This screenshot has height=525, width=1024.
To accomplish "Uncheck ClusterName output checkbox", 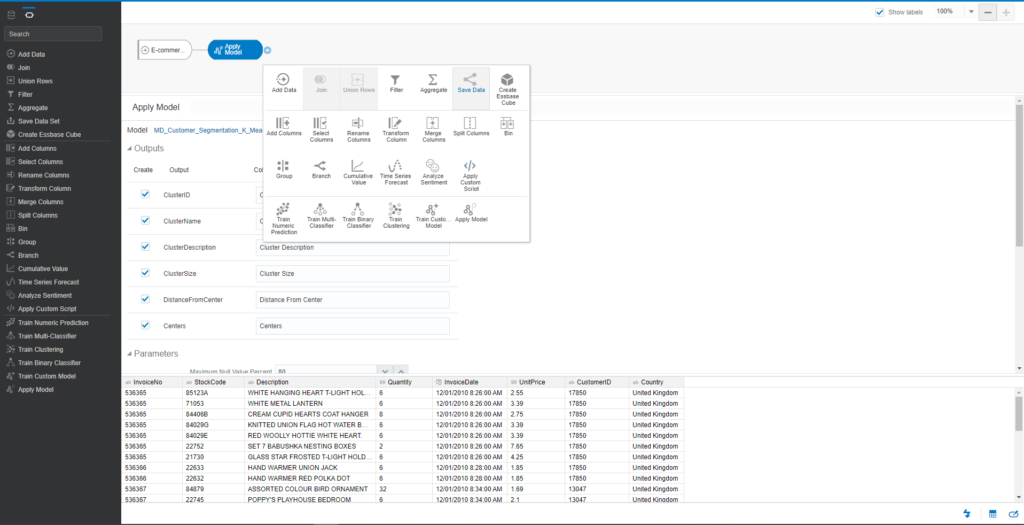I will pos(146,221).
